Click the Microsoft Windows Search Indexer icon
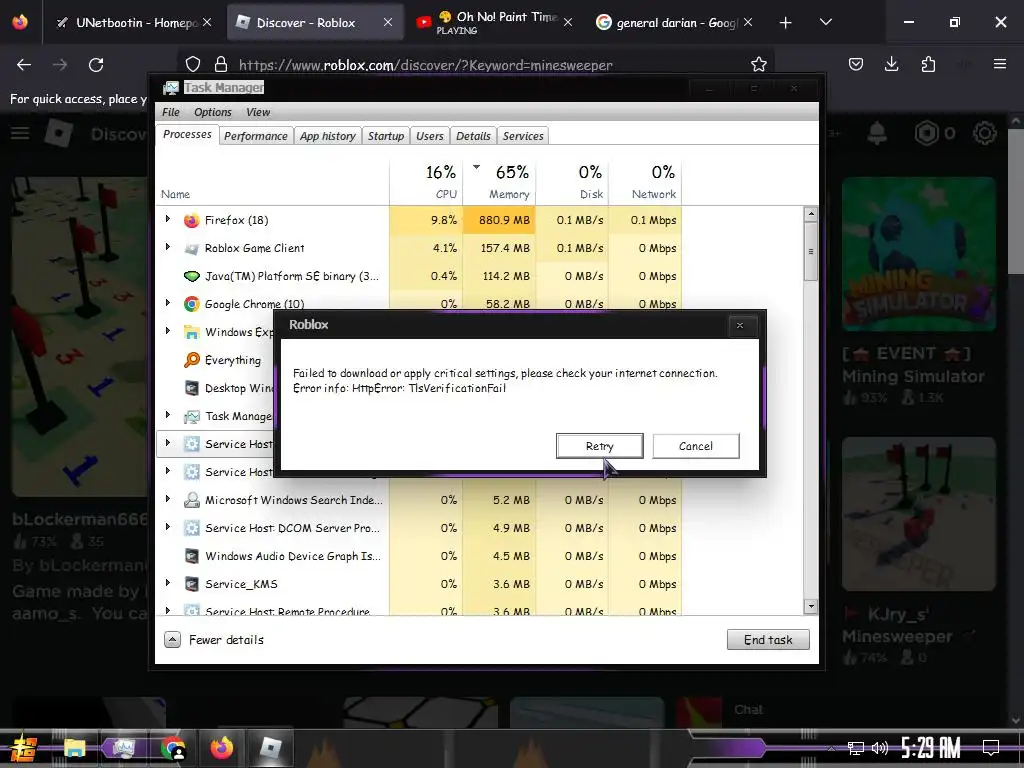The width and height of the screenshot is (1024, 768). click(x=191, y=500)
